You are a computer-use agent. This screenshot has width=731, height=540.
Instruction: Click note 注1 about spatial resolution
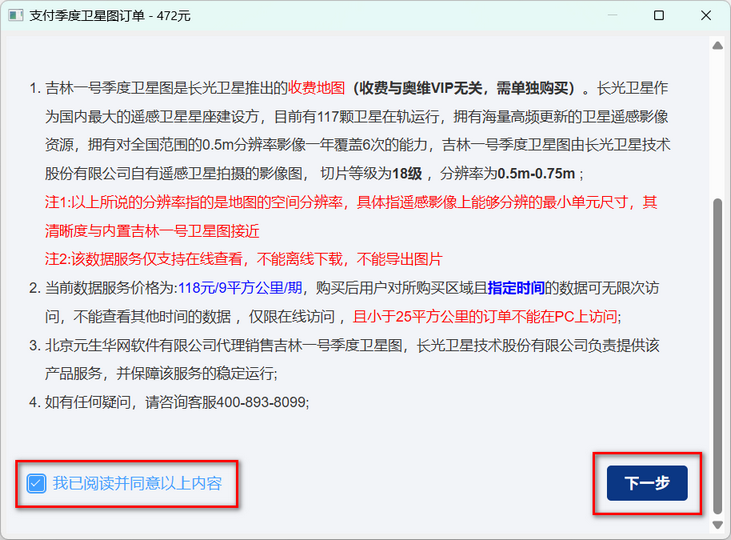pos(351,216)
